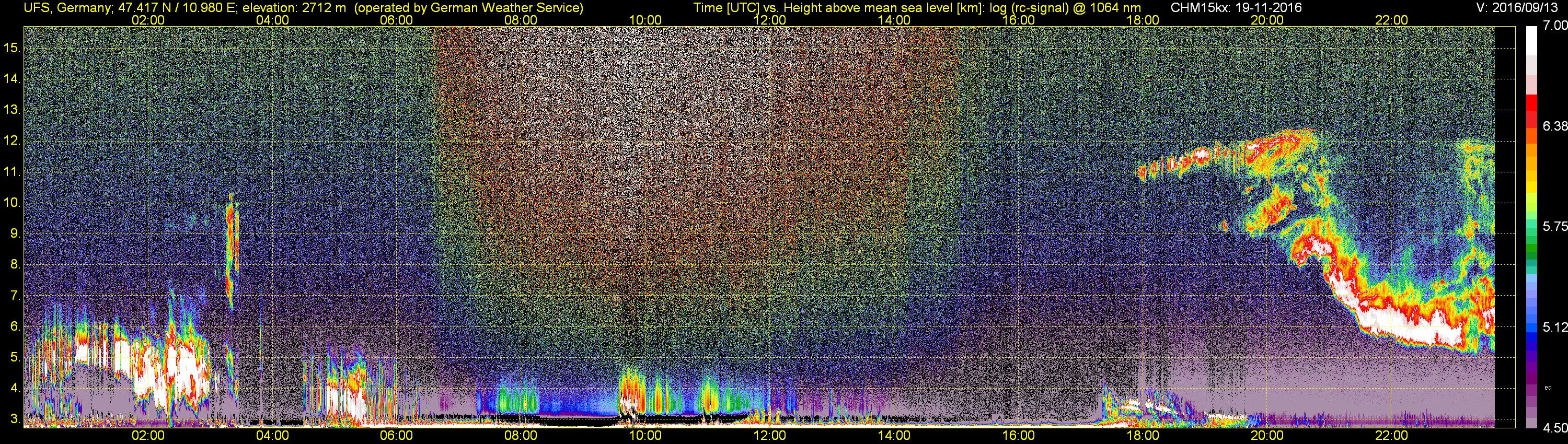This screenshot has height=444, width=1568.
Task: Click the 12:00 label on the bottom time axis
Action: tap(769, 436)
